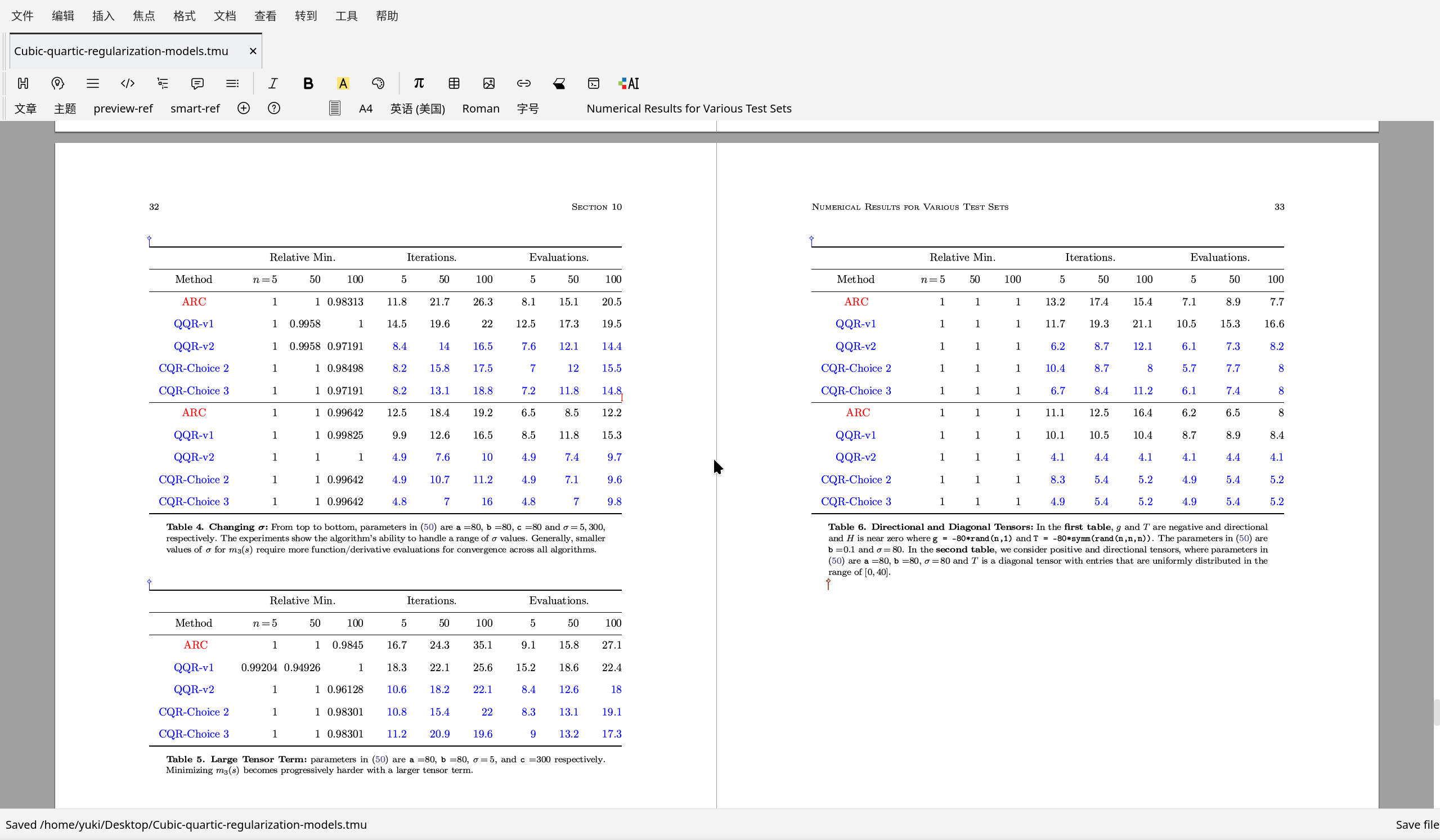Open the color palette icon
The image size is (1440, 840).
(x=378, y=83)
